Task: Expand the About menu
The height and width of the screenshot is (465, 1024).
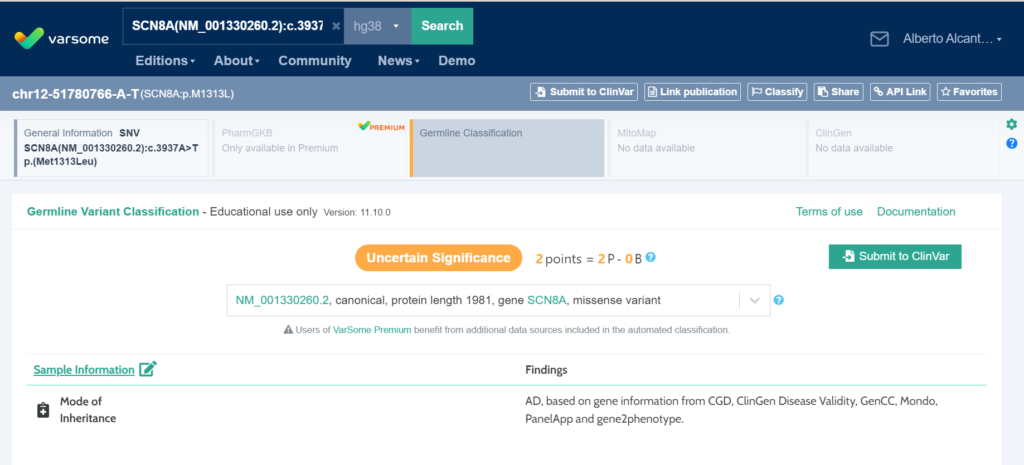Action: coord(237,61)
